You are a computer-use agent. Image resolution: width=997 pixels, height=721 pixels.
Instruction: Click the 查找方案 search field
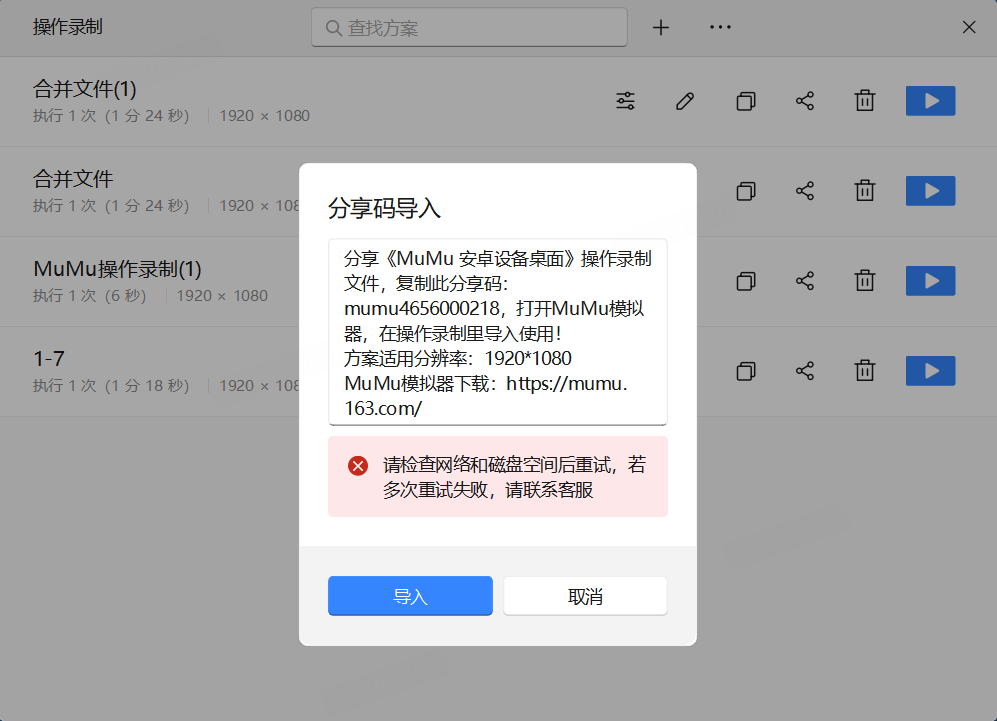pyautogui.click(x=470, y=28)
